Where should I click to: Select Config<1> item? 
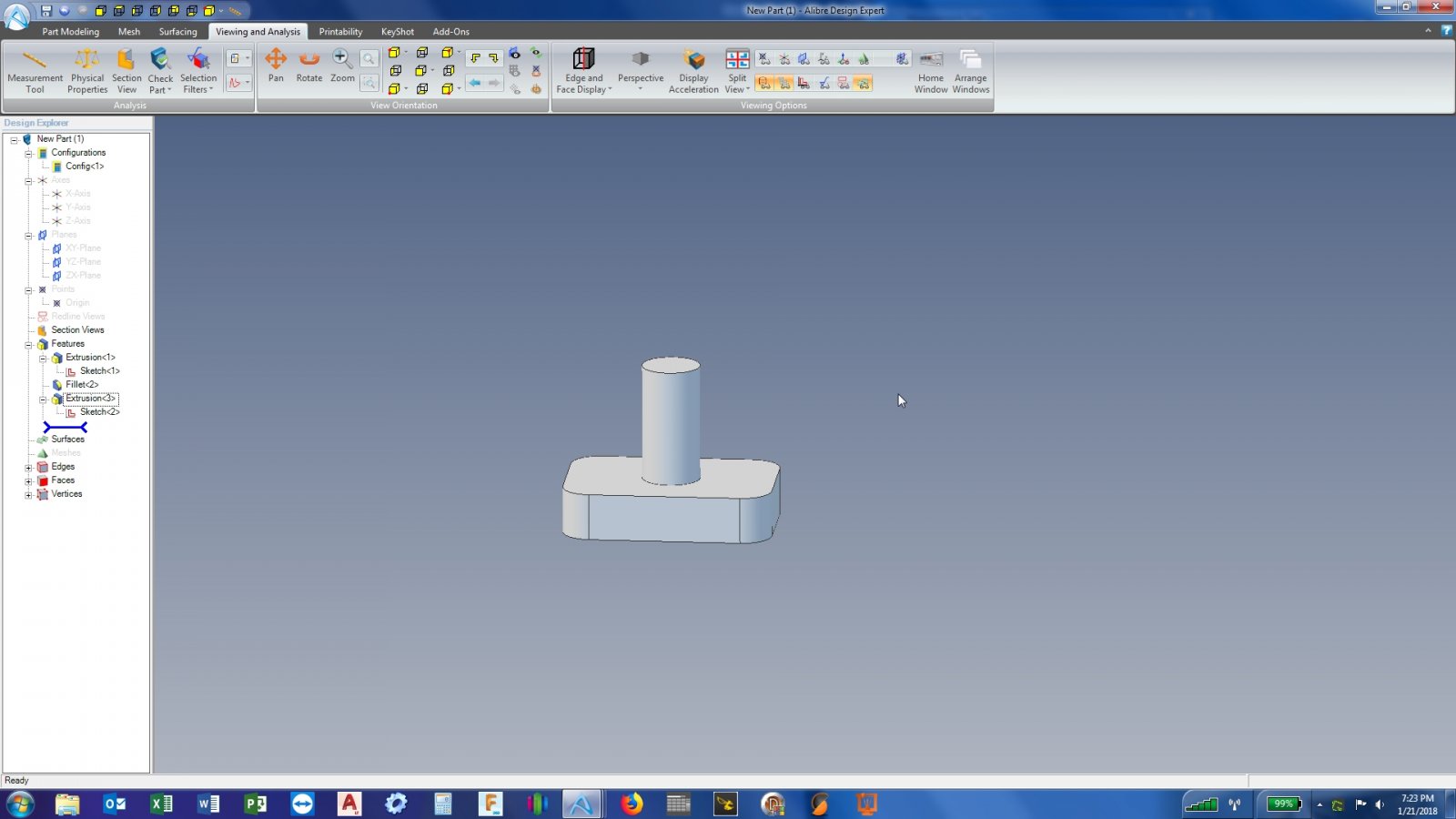(x=85, y=167)
